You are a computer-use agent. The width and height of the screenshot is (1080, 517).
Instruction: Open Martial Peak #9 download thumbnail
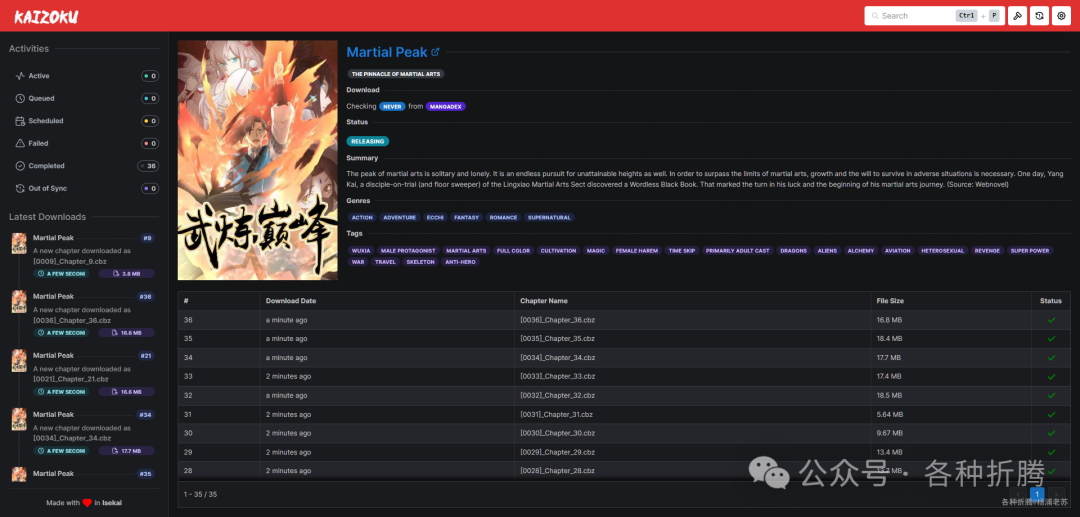pos(19,243)
